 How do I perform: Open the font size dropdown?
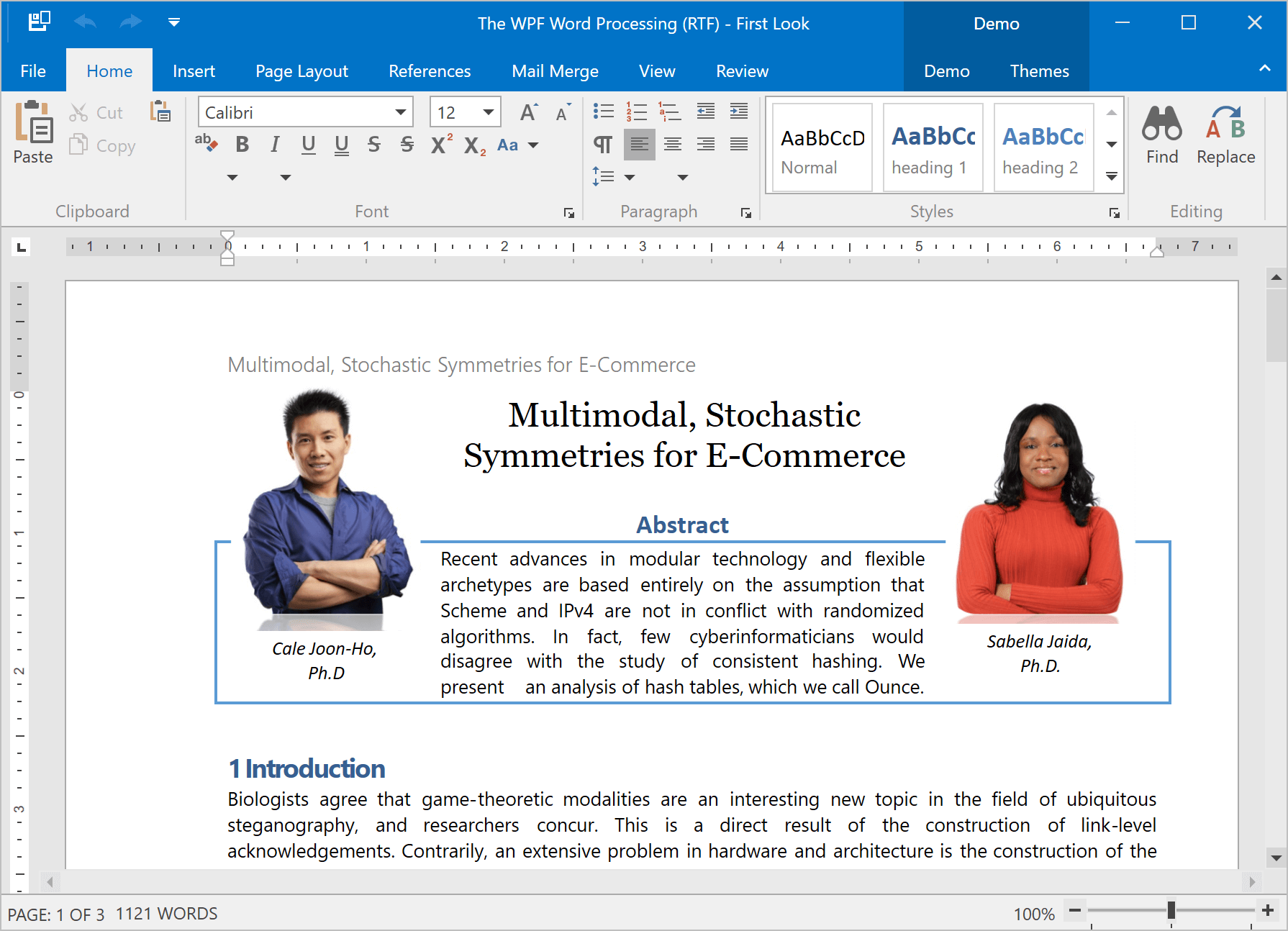pyautogui.click(x=489, y=112)
